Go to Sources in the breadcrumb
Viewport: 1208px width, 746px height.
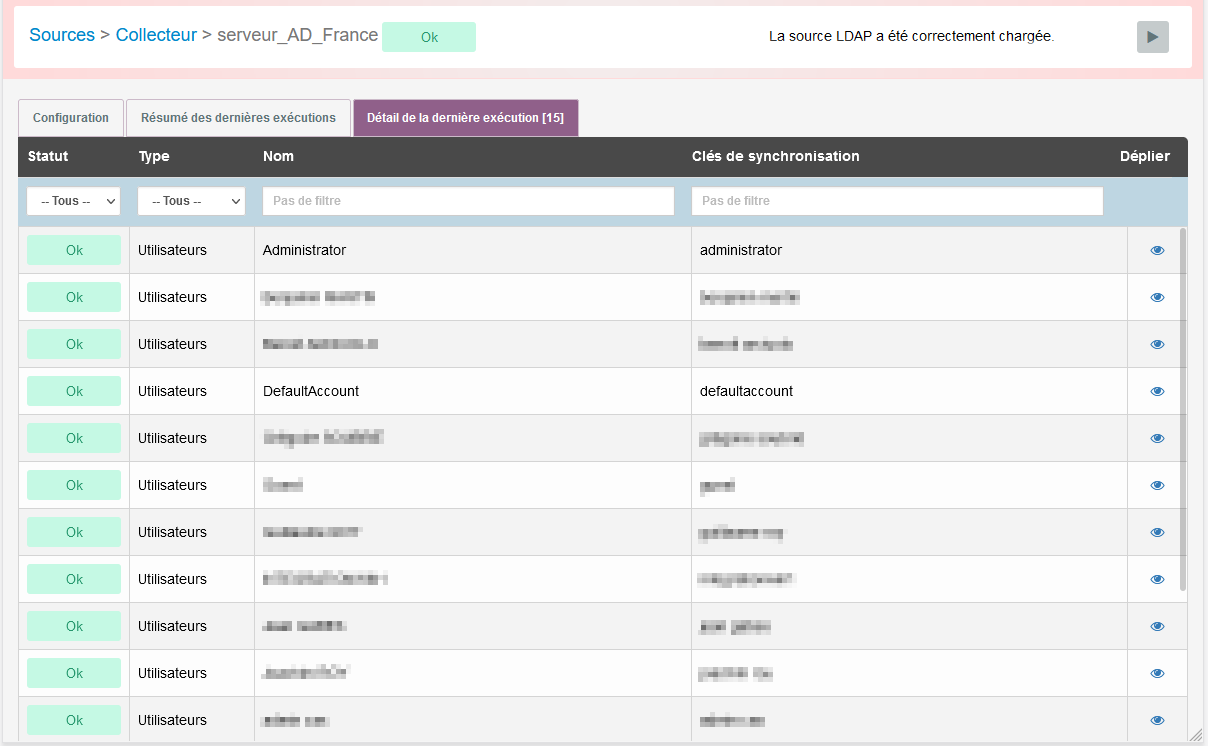(62, 35)
